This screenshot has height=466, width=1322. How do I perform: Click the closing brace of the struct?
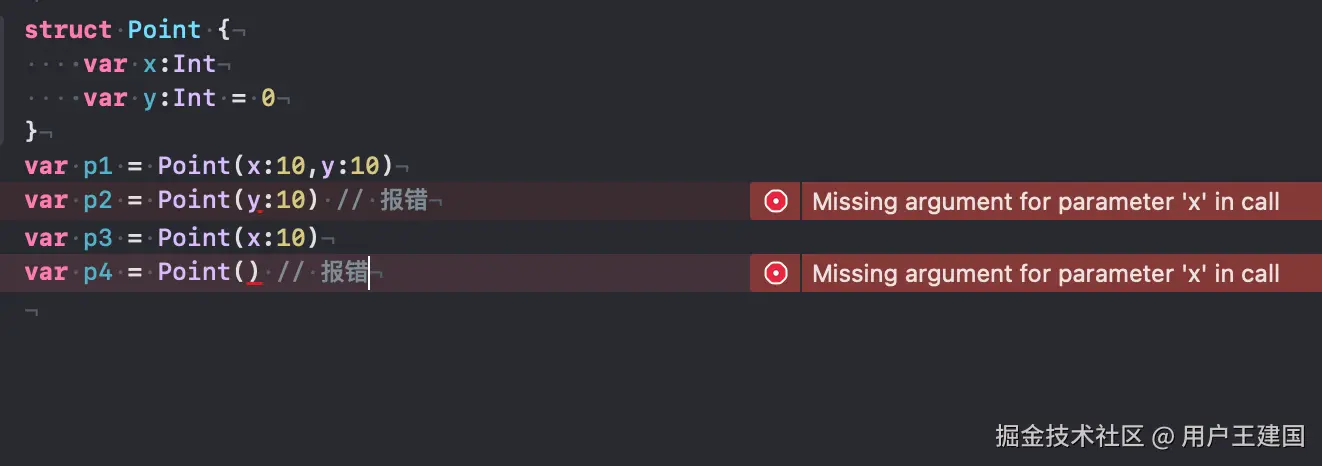[31, 131]
